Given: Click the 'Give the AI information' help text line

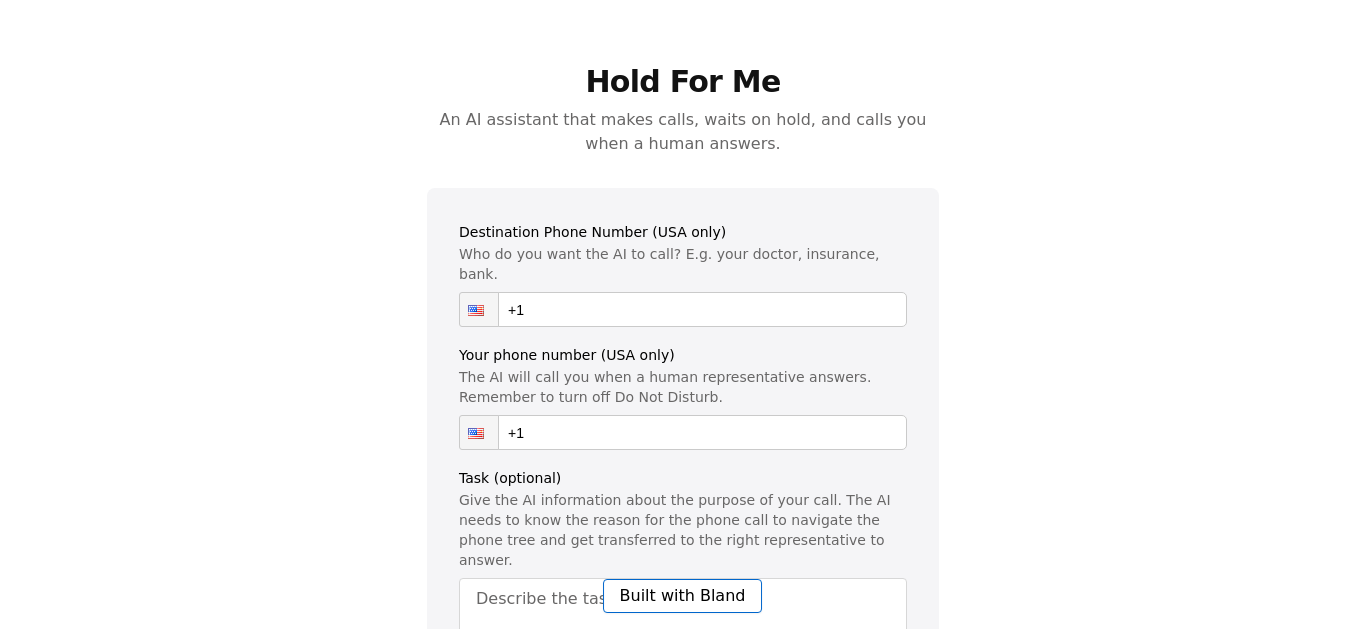Looking at the screenshot, I should point(675,500).
